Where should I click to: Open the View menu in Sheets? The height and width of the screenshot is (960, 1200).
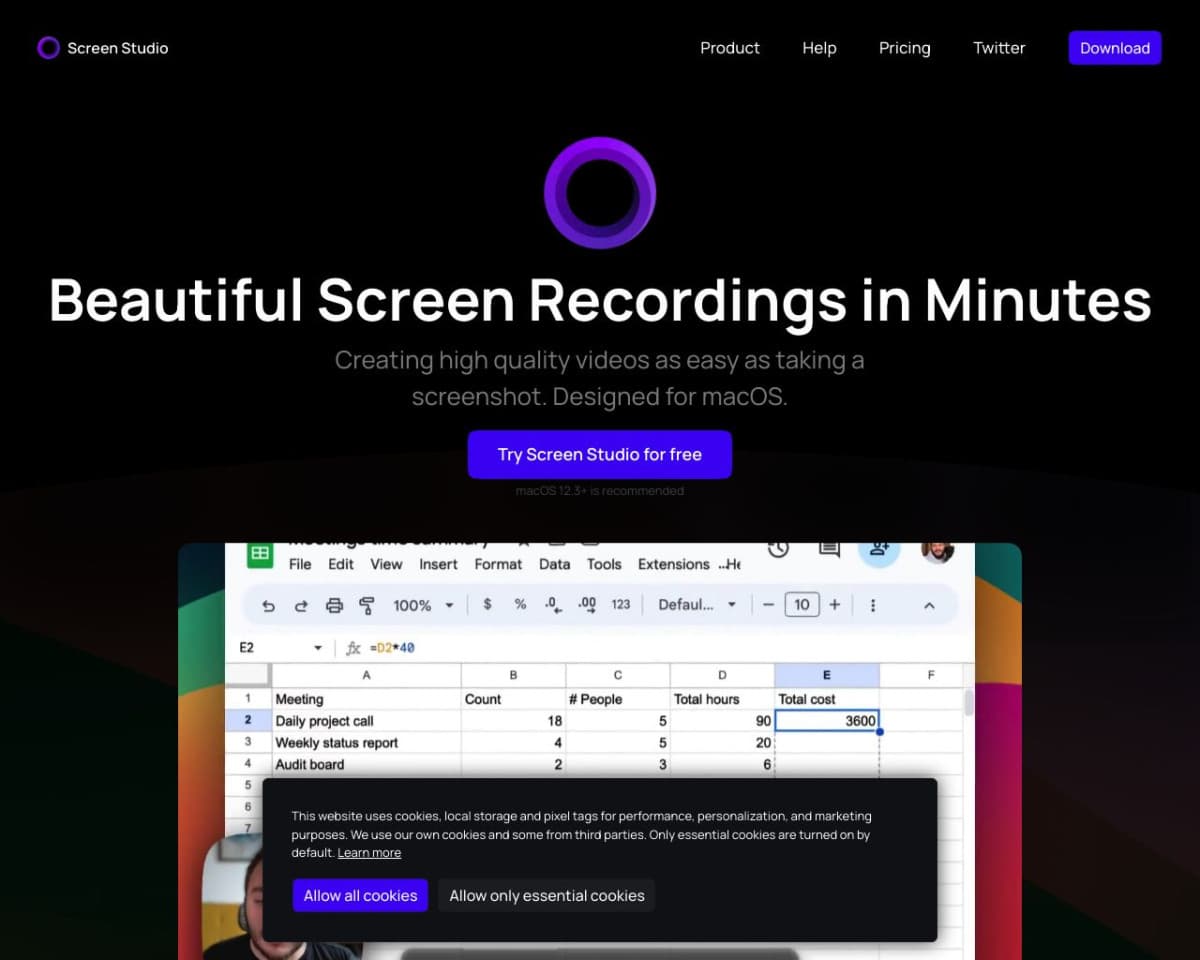click(x=386, y=564)
